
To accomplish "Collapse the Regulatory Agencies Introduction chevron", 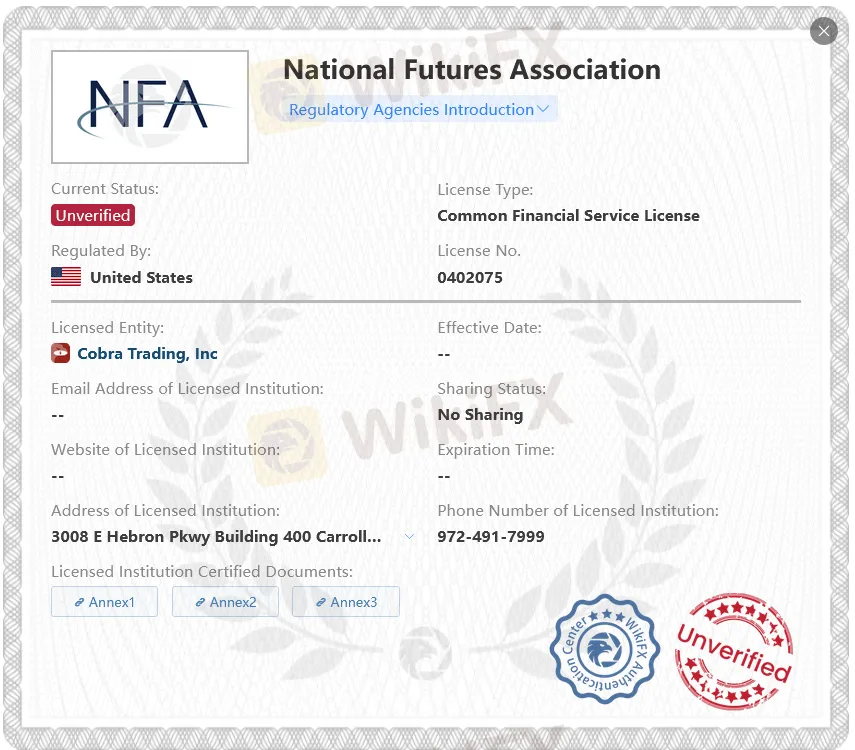I will click(x=543, y=109).
